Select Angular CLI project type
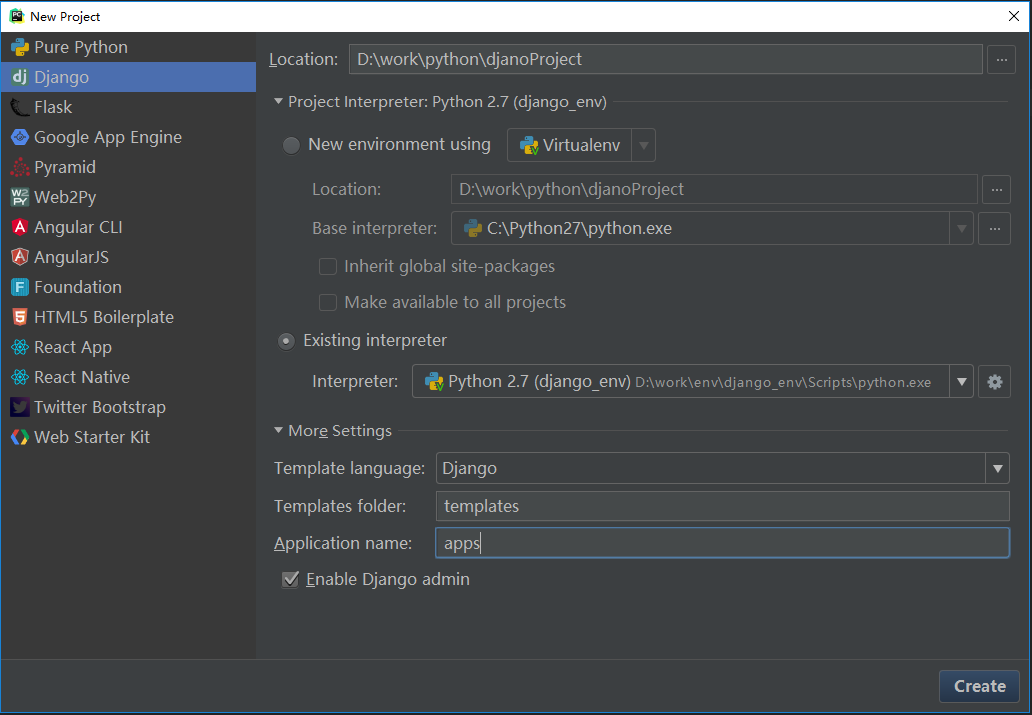The height and width of the screenshot is (715, 1032). (x=128, y=227)
